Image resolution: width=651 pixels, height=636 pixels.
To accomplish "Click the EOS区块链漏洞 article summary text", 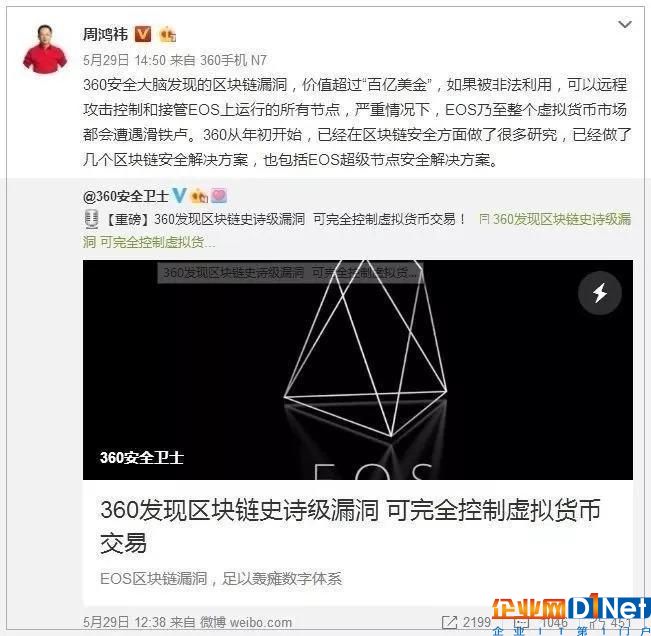I will [x=221, y=578].
